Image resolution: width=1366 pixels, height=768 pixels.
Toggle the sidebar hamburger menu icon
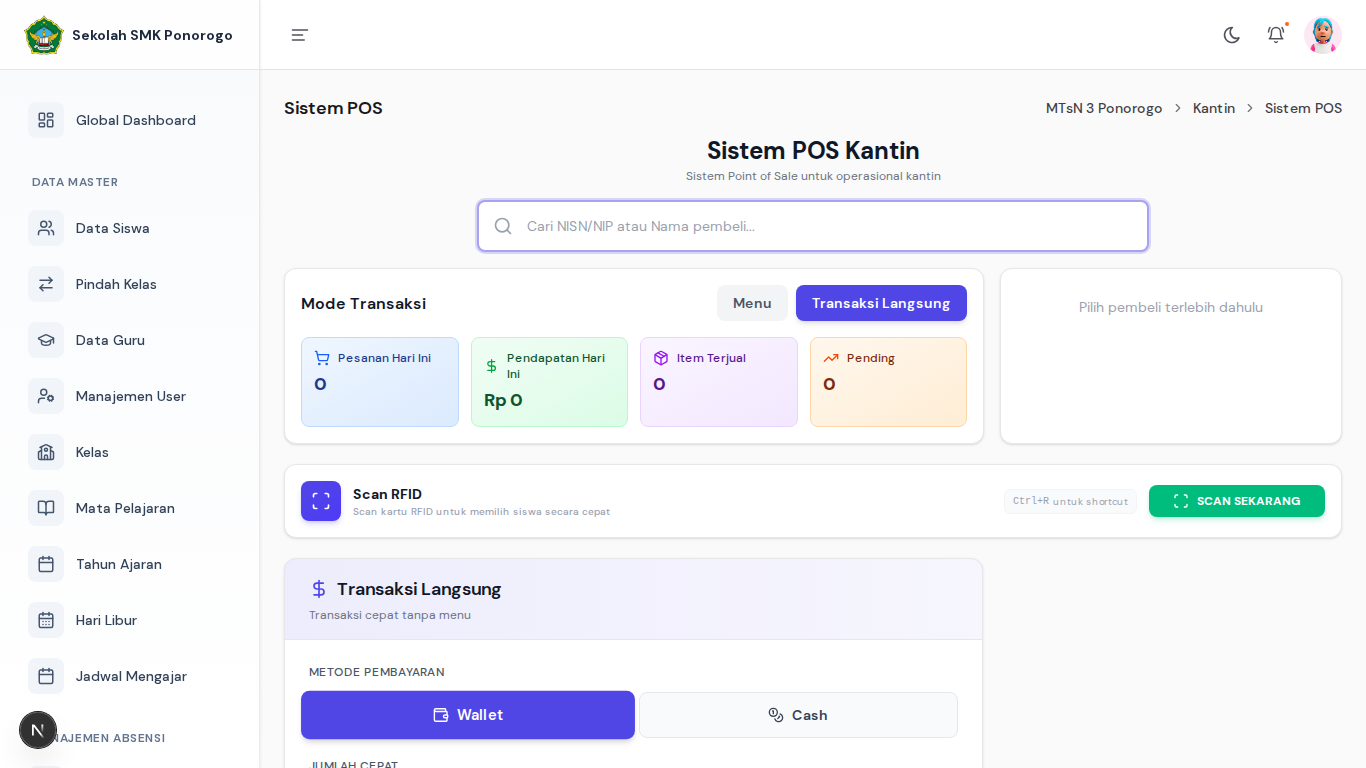tap(300, 35)
